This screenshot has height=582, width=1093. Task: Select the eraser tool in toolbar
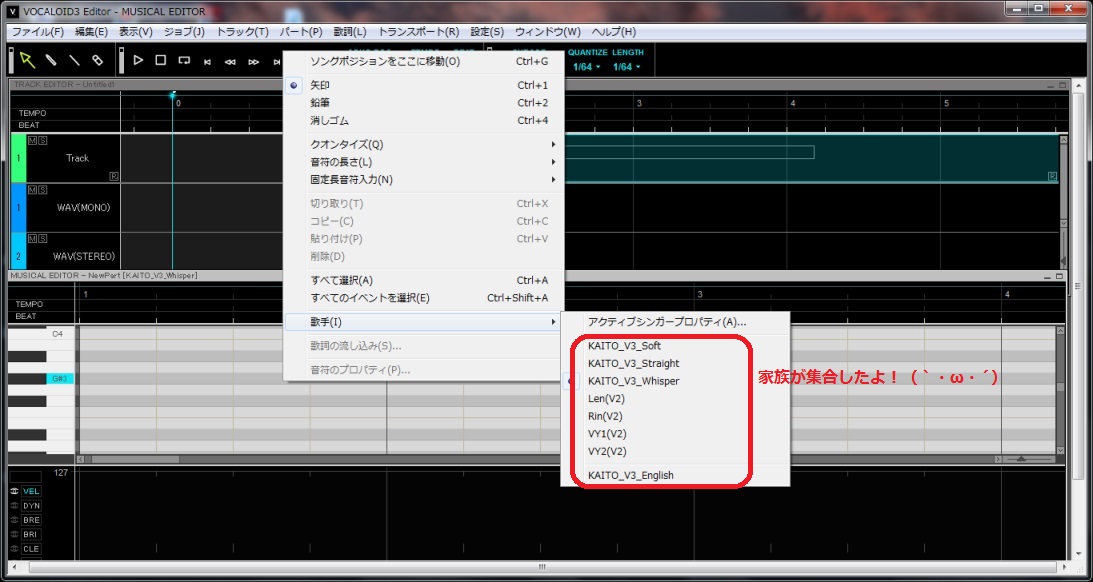coord(98,60)
